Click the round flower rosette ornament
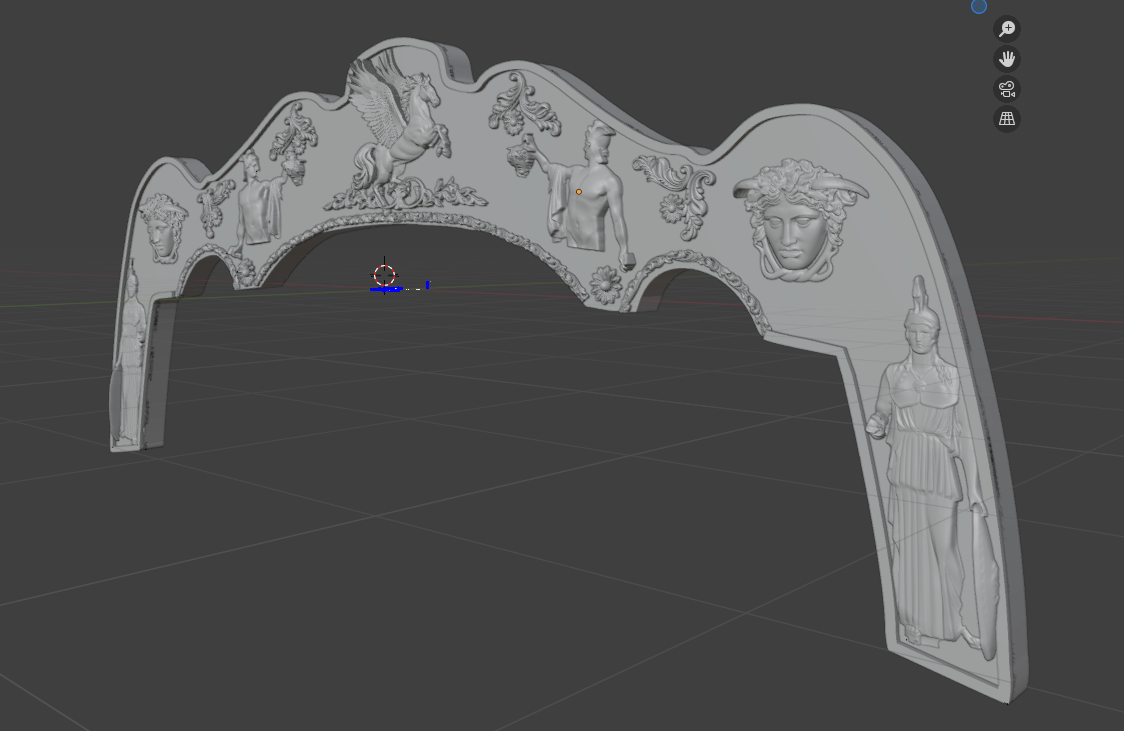 [605, 285]
